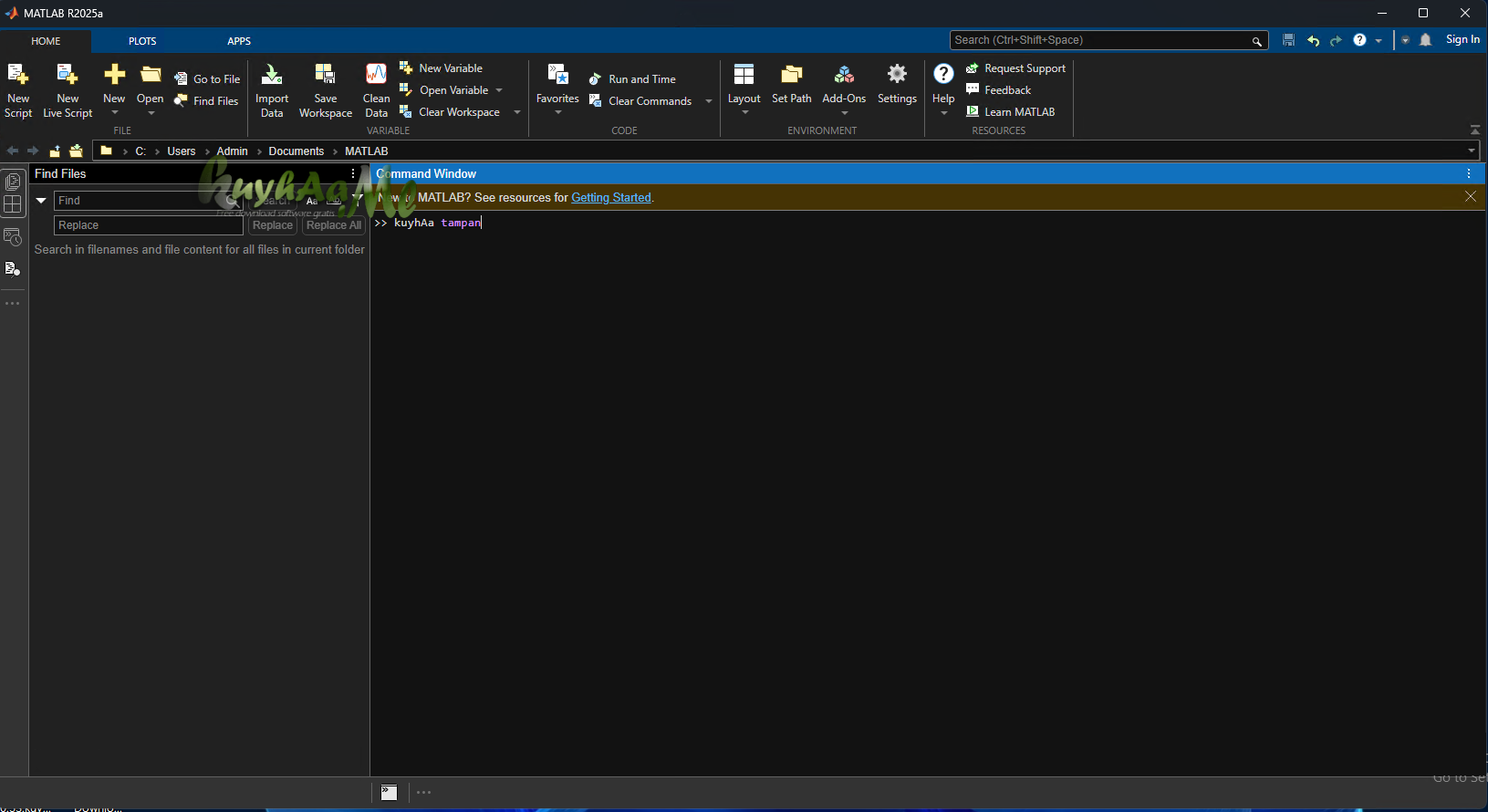Minimize the toolstrip
Viewport: 1488px width, 812px height.
pyautogui.click(x=1475, y=130)
